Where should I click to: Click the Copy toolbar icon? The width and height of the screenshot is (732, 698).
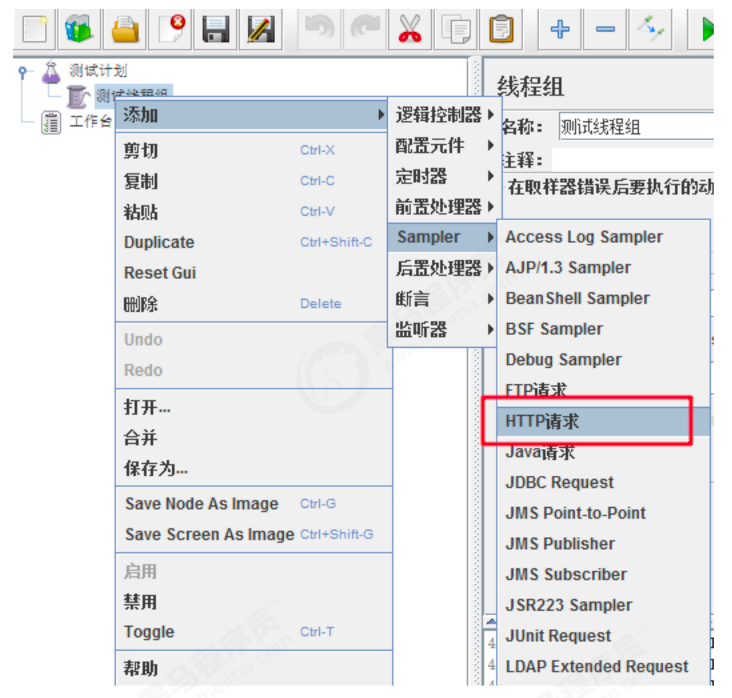click(x=457, y=29)
